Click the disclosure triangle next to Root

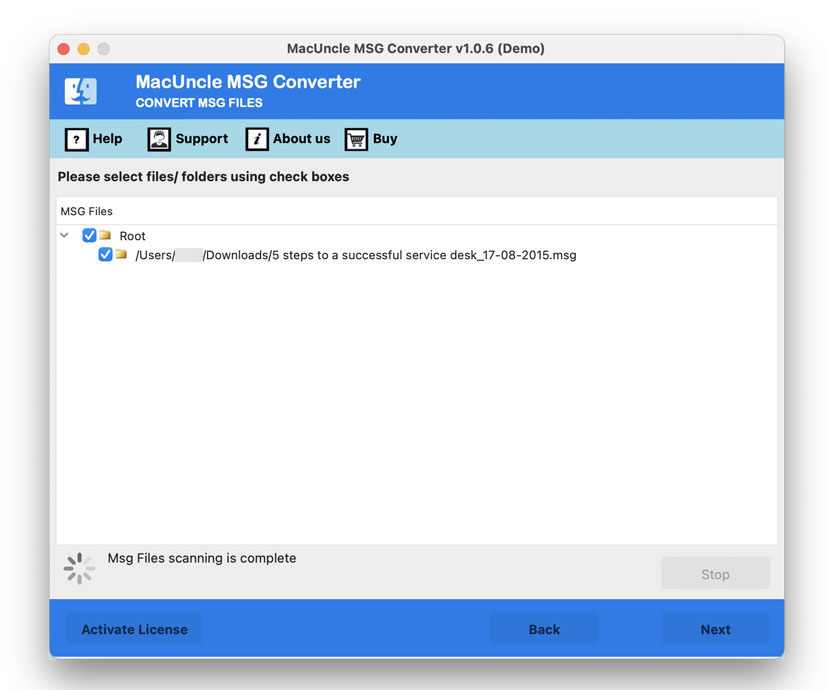[64, 235]
